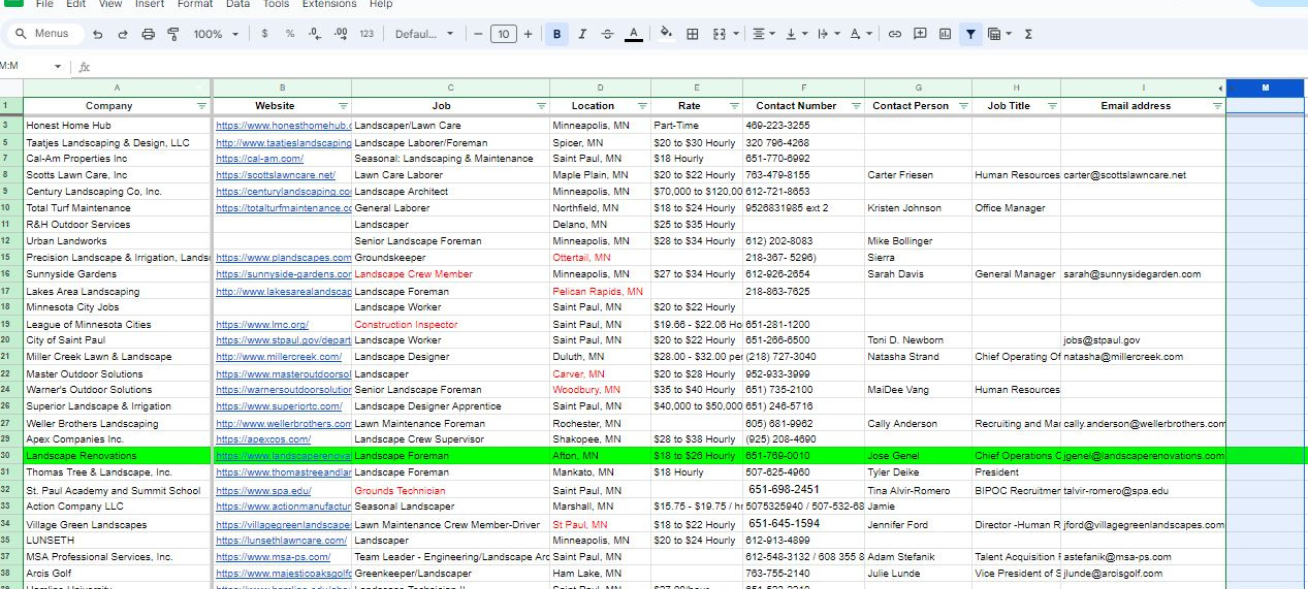The width and height of the screenshot is (1308, 589).
Task: Format selection as currency
Action: (x=264, y=34)
